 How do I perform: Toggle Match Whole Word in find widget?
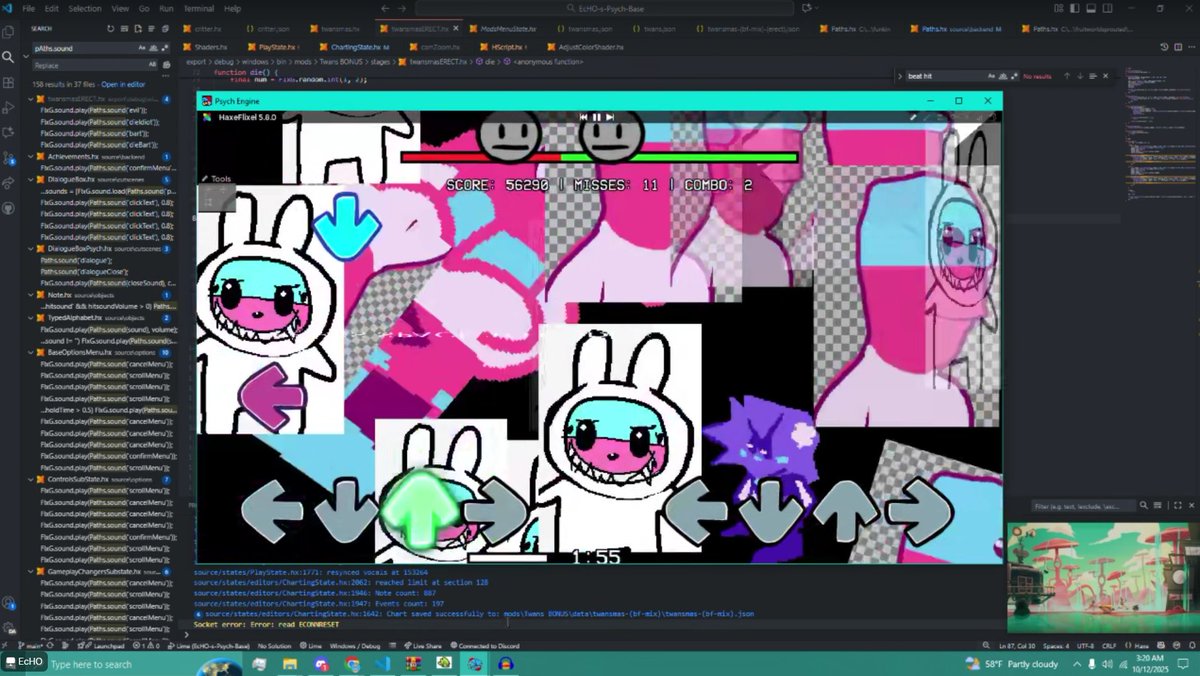click(x=1003, y=76)
